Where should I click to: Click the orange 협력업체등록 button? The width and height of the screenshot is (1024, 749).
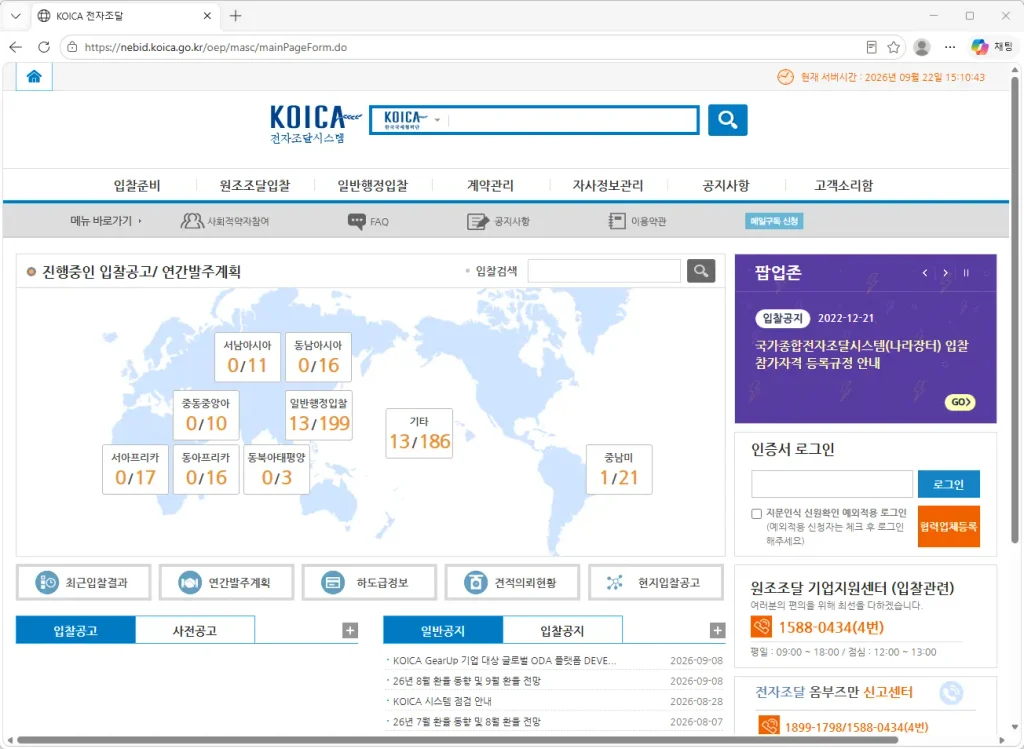point(948,526)
